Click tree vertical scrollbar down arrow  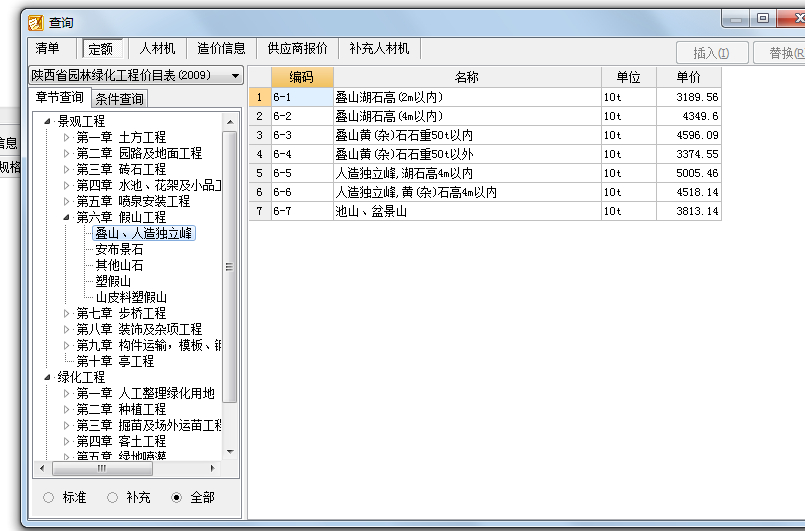(x=230, y=452)
